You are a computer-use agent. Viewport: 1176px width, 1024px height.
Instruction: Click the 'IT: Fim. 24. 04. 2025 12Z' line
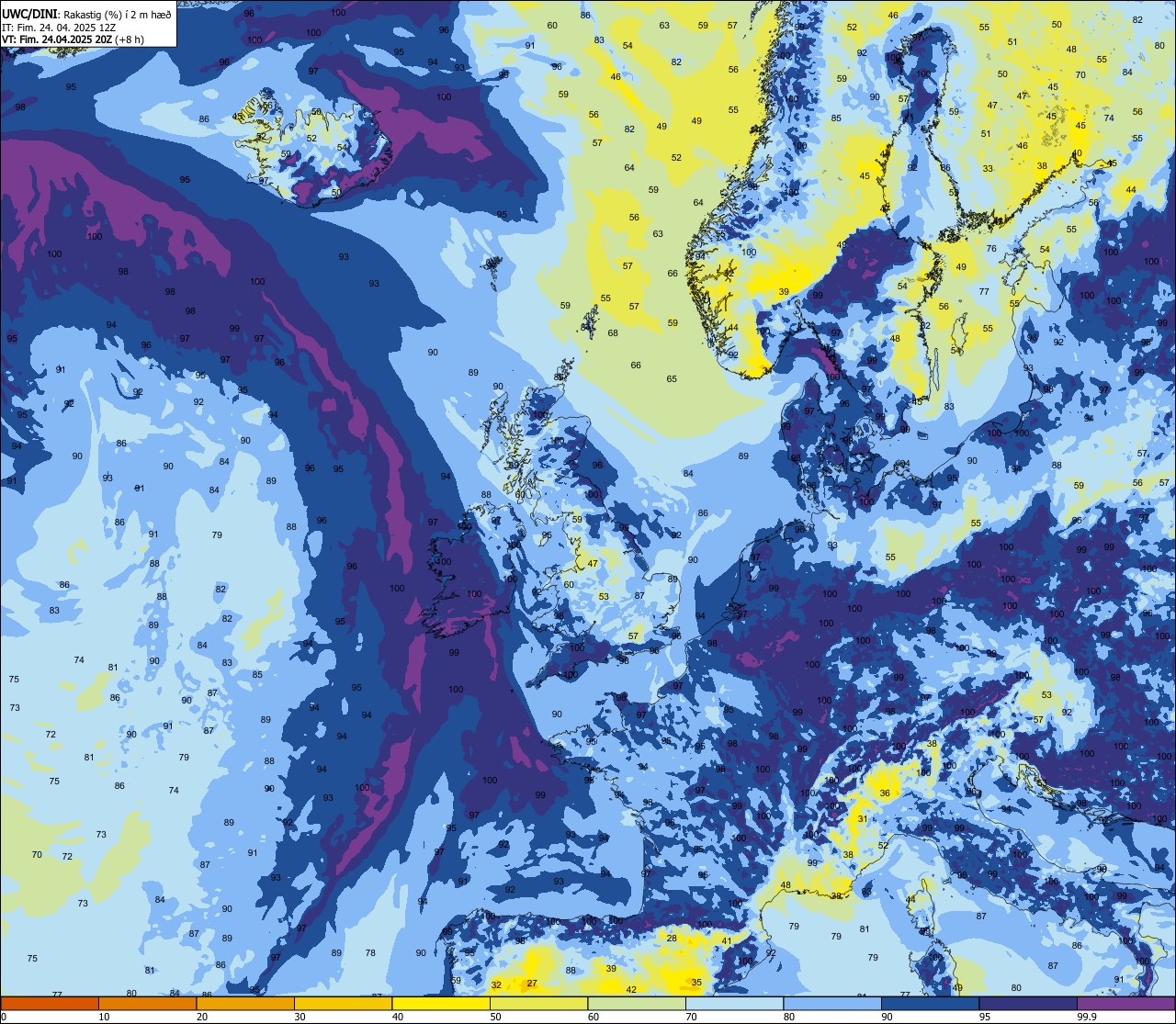pyautogui.click(x=59, y=28)
